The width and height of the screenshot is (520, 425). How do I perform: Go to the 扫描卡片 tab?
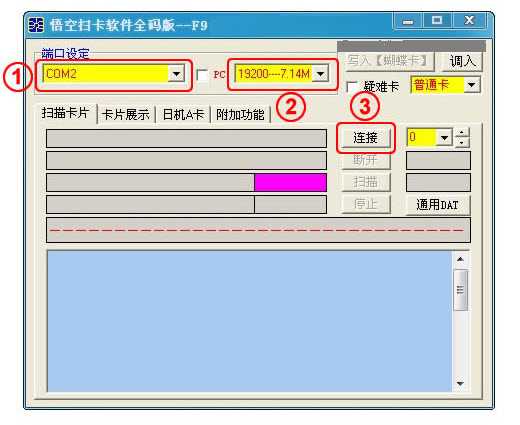coord(65,113)
